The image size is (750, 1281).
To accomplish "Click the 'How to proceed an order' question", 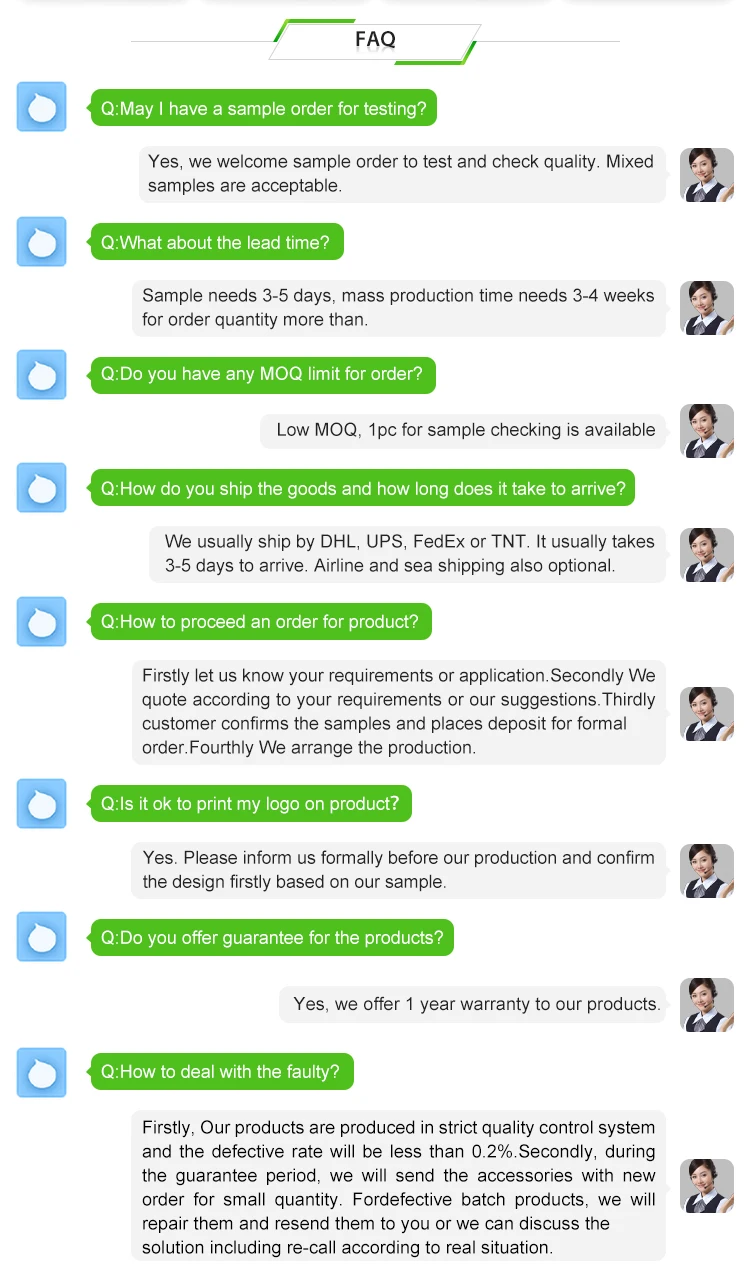I will [260, 622].
